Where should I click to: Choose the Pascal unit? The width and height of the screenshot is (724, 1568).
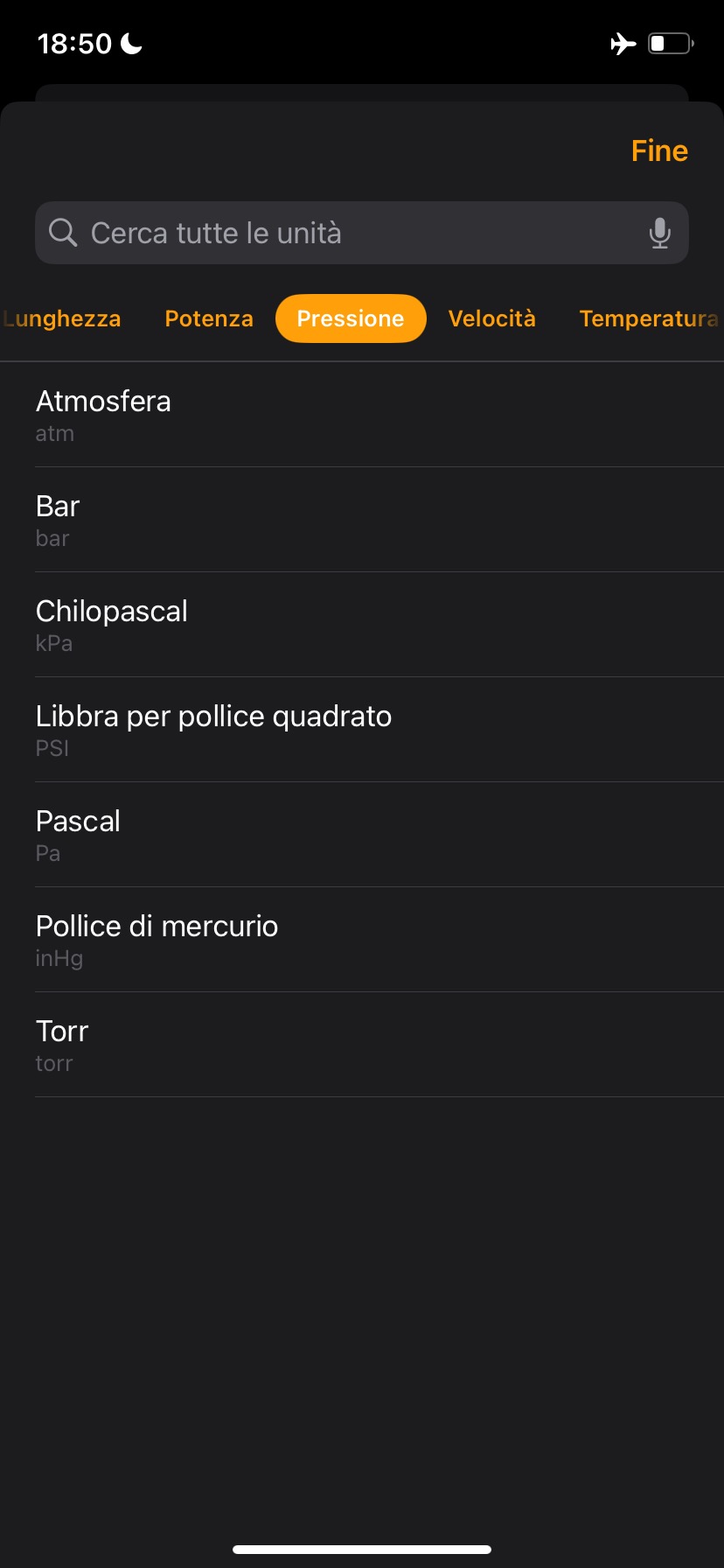coord(362,835)
